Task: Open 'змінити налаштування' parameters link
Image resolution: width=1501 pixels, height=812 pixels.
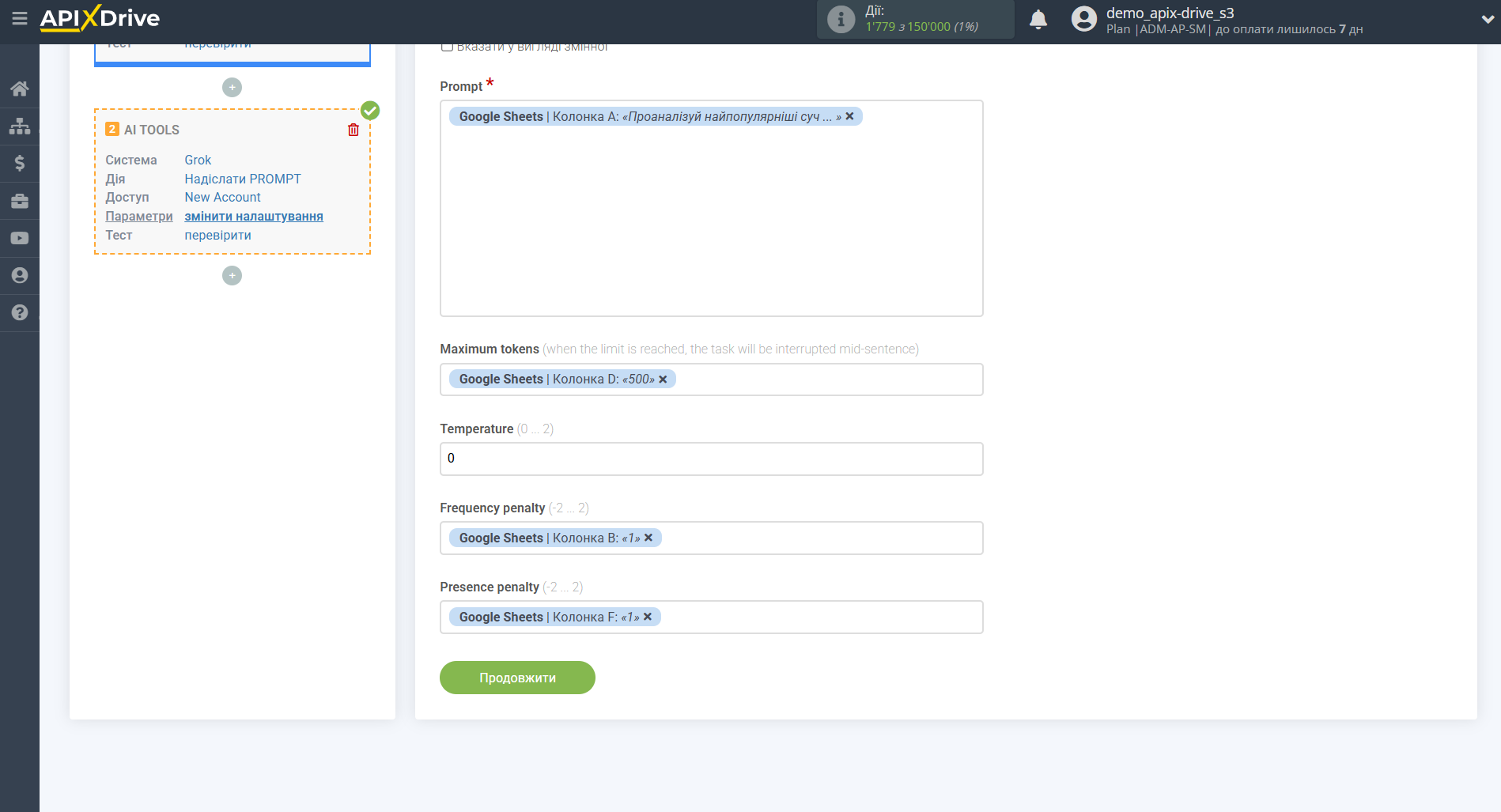Action: click(254, 216)
